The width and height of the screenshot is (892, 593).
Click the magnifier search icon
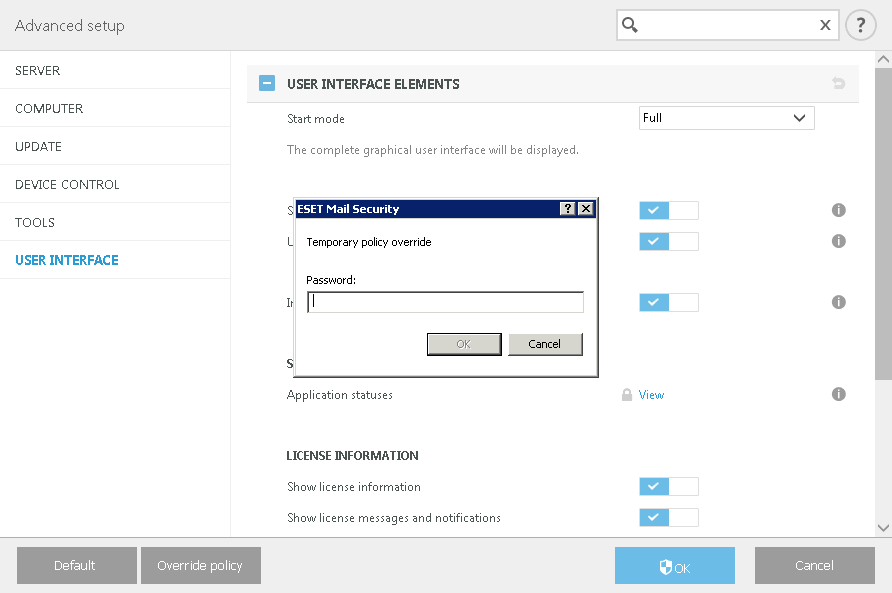pyautogui.click(x=630, y=25)
